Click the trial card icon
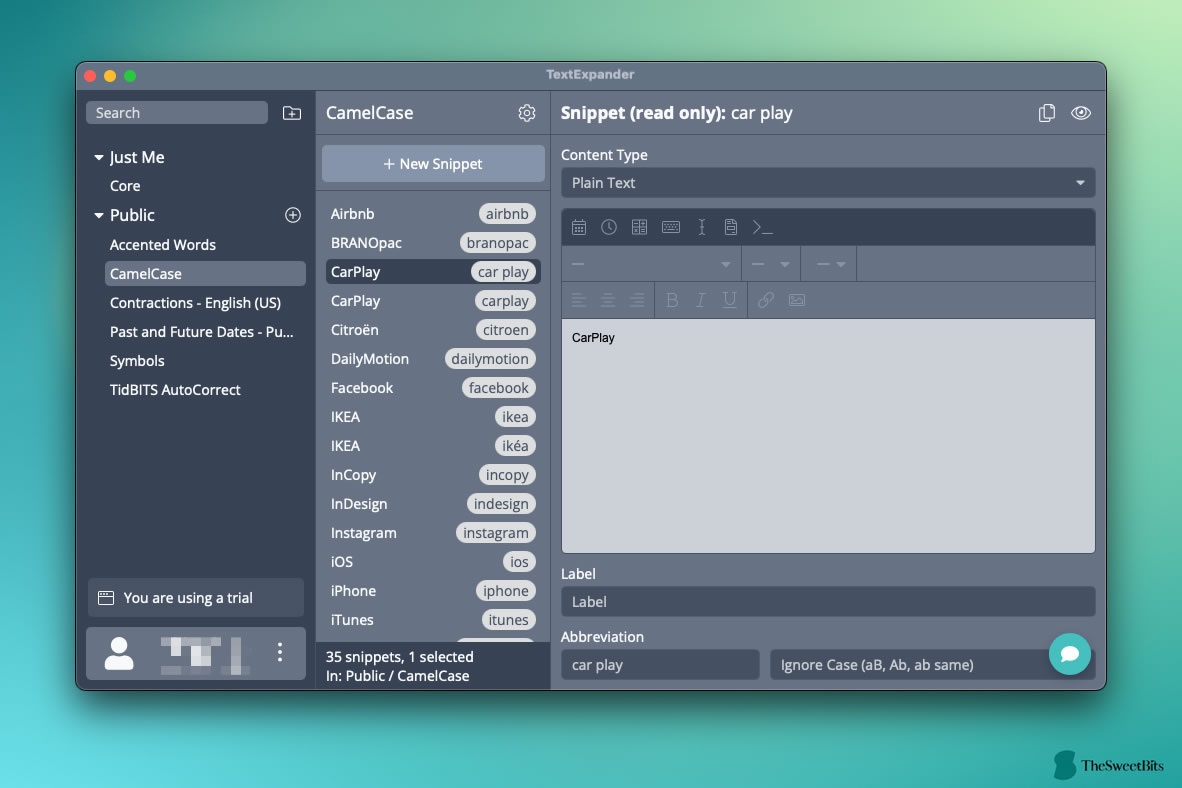Screen dimensions: 1182x788 click(x=106, y=598)
